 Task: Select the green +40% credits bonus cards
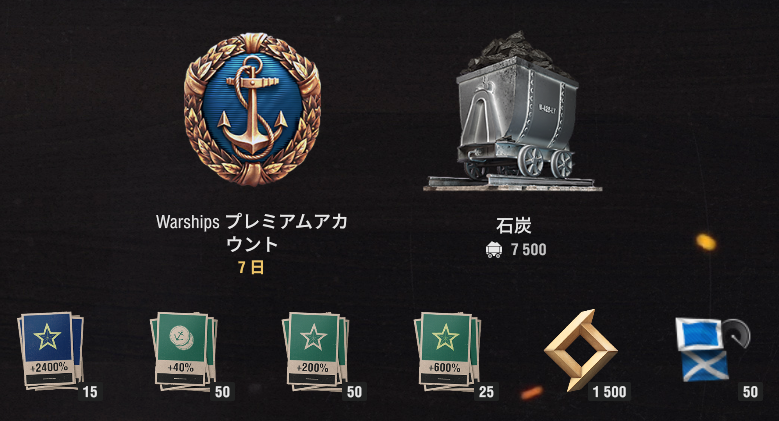(x=183, y=350)
